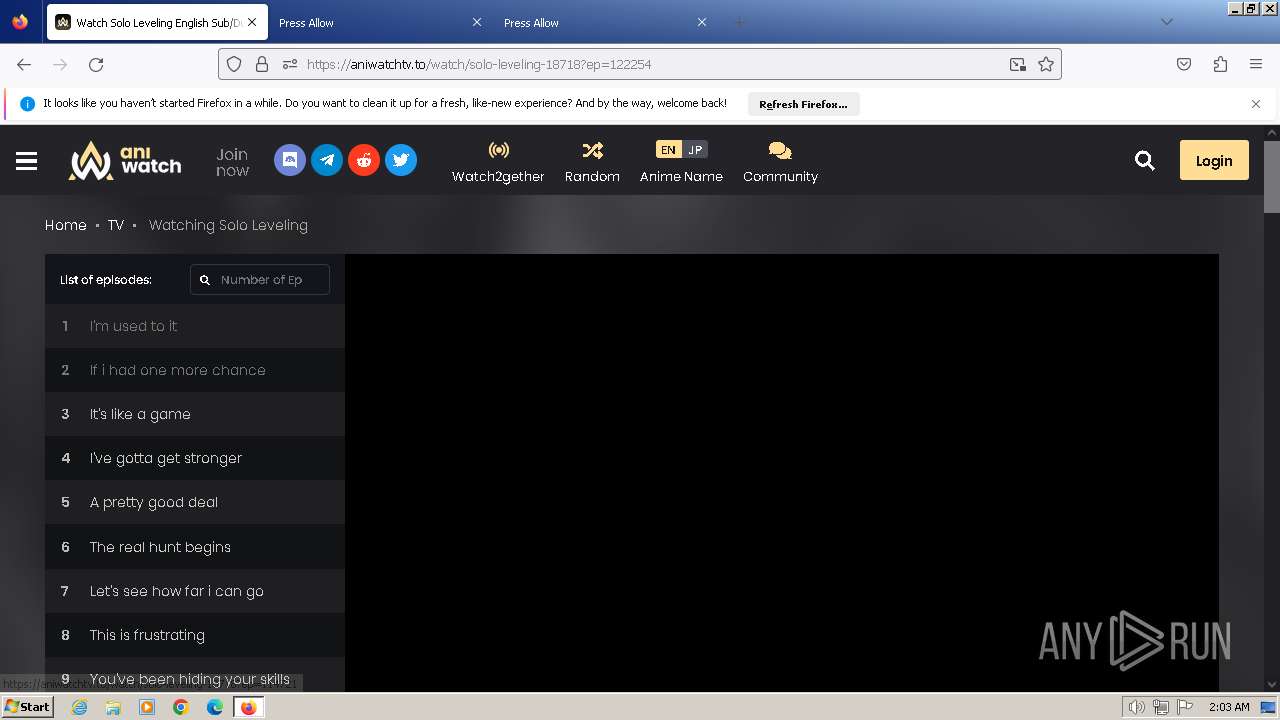1280x720 pixels.
Task: Focus the Number of Ep search field
Action: coord(260,280)
